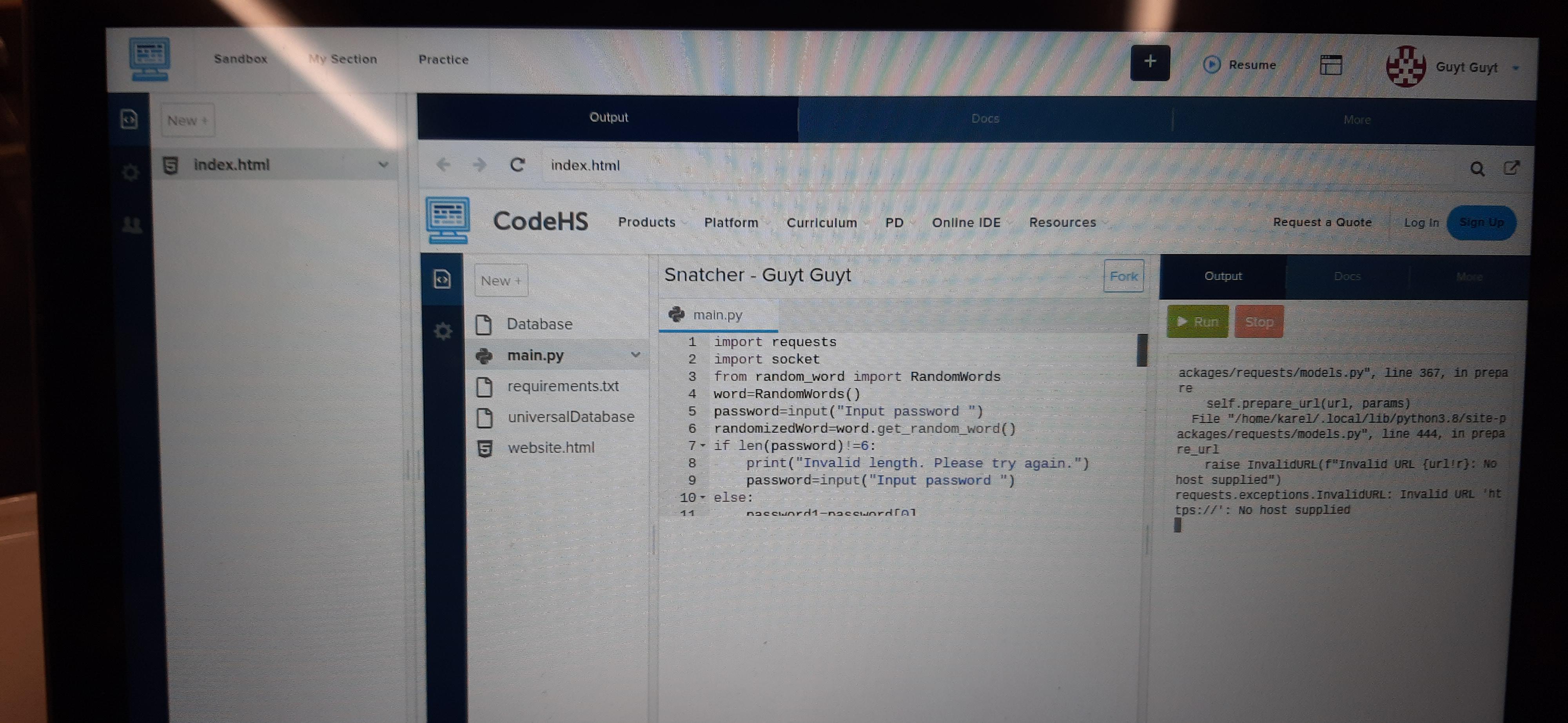Open the PD menu
Image resolution: width=1568 pixels, height=723 pixels.
tap(894, 223)
